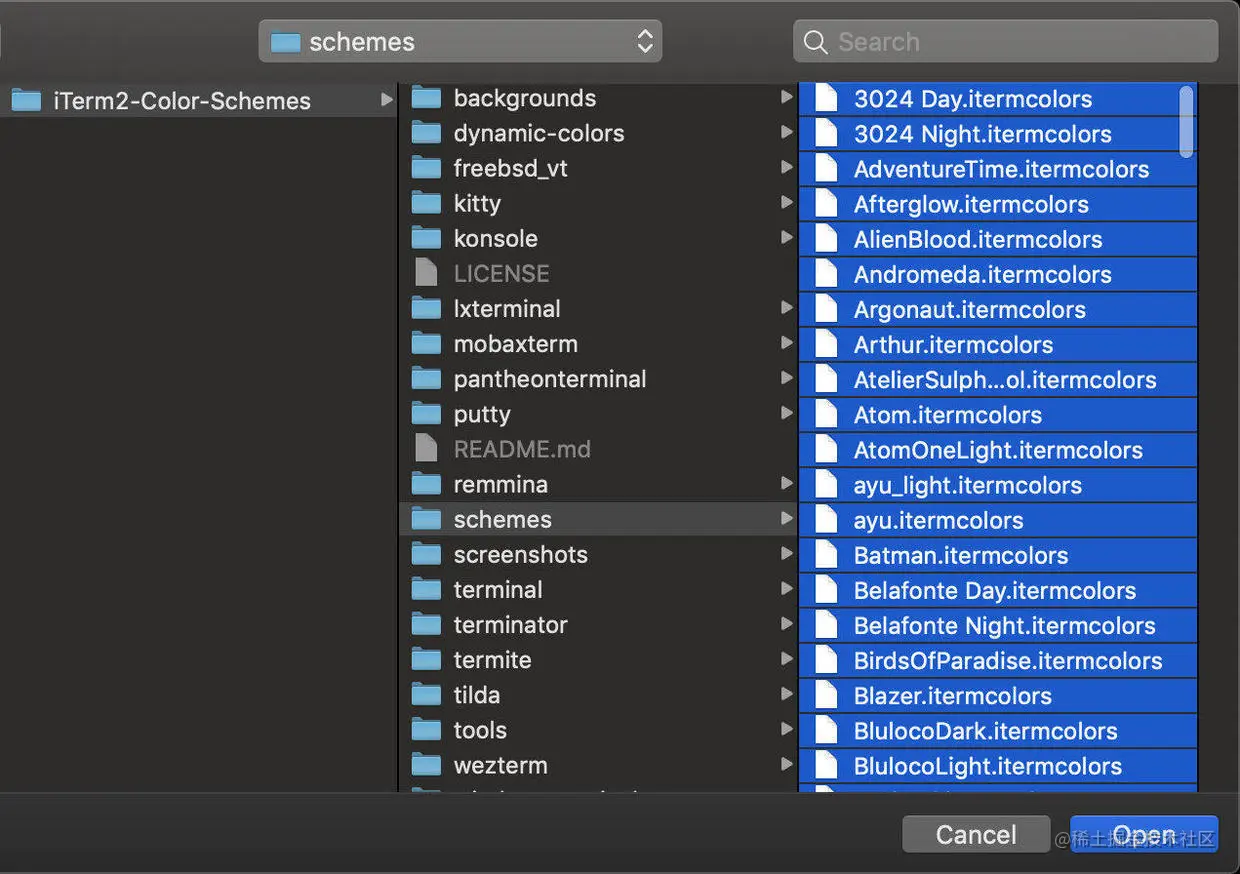The height and width of the screenshot is (874, 1240).
Task: Click the lxterminal folder icon
Action: click(x=427, y=308)
